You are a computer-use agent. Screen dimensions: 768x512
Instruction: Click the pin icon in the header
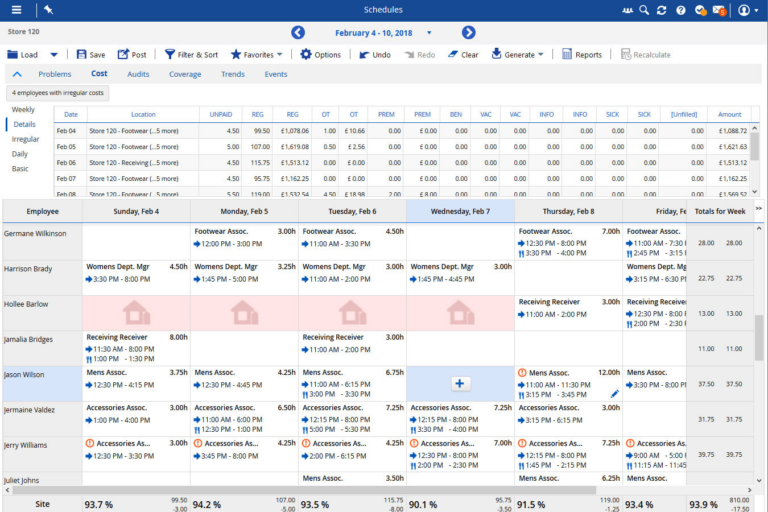[49, 10]
